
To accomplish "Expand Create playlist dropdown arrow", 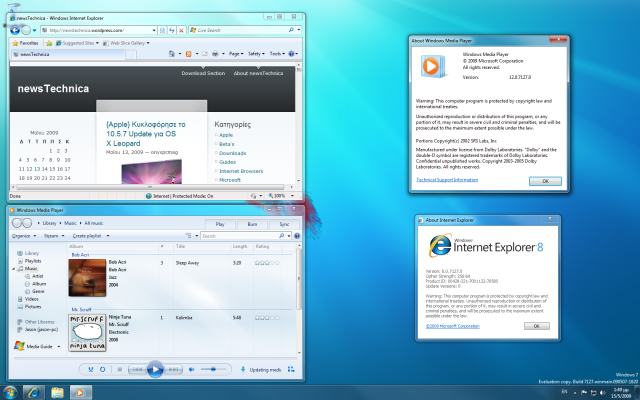I will [x=108, y=236].
